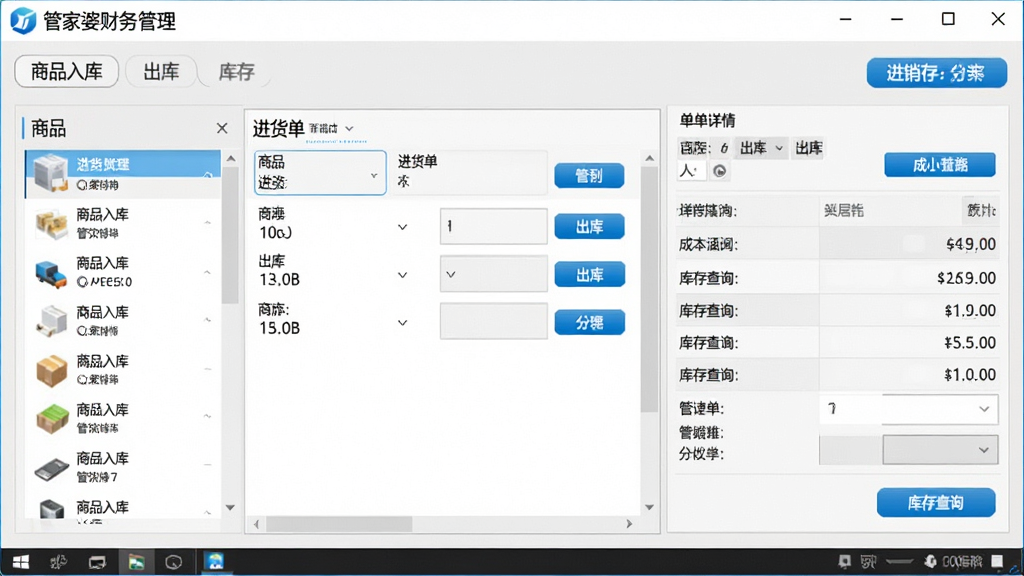
Task: Open the file explorer icon in taskbar
Action: (x=136, y=562)
